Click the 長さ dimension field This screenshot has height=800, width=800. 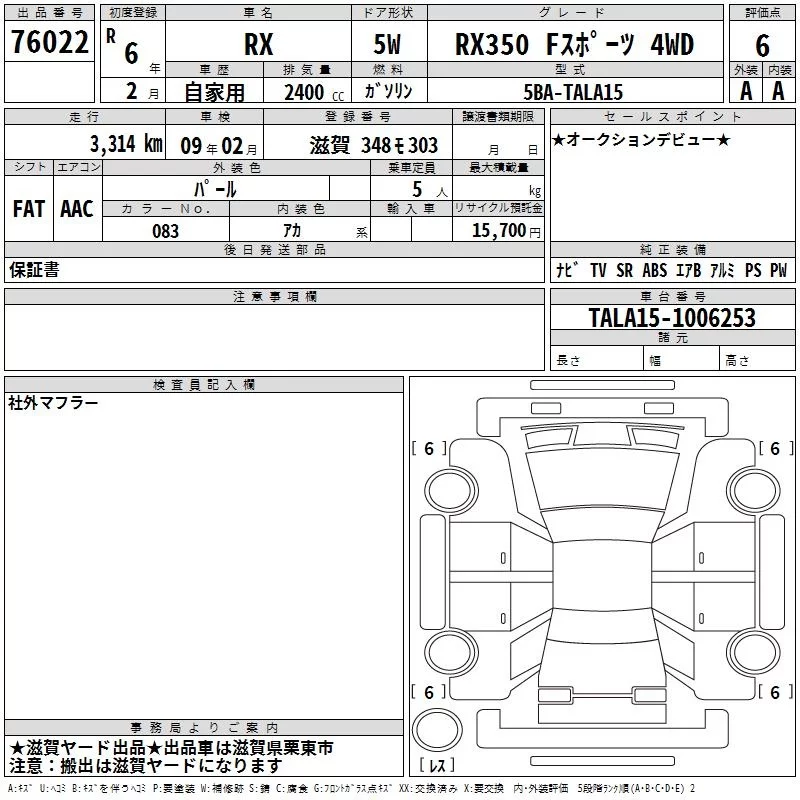597,360
